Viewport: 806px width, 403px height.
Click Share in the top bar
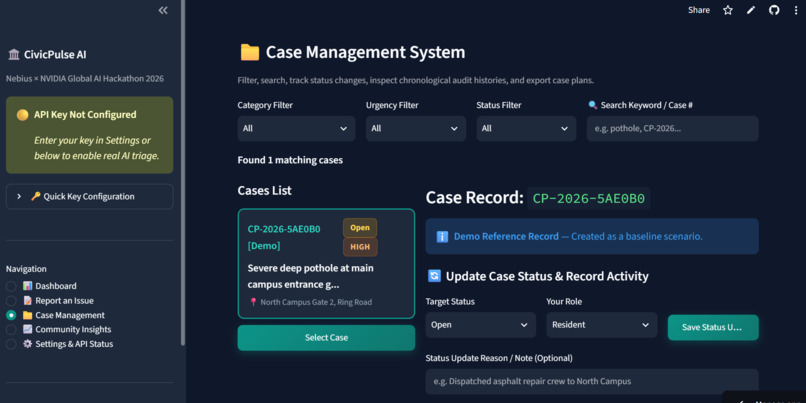click(x=699, y=10)
